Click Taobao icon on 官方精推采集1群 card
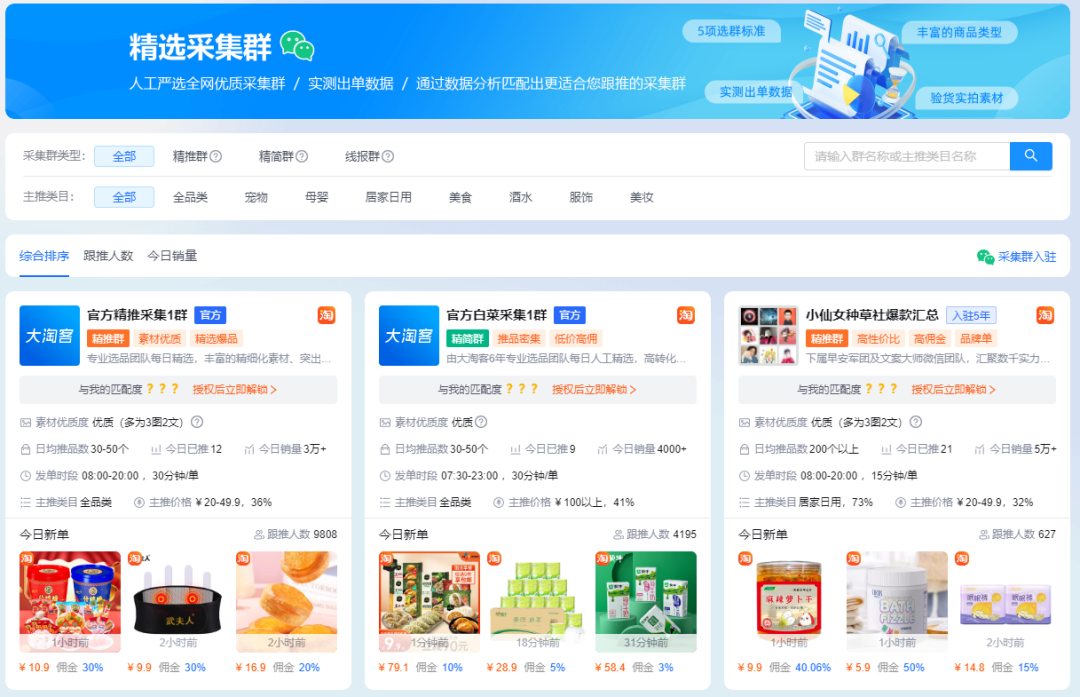This screenshot has width=1080, height=697. tap(326, 315)
